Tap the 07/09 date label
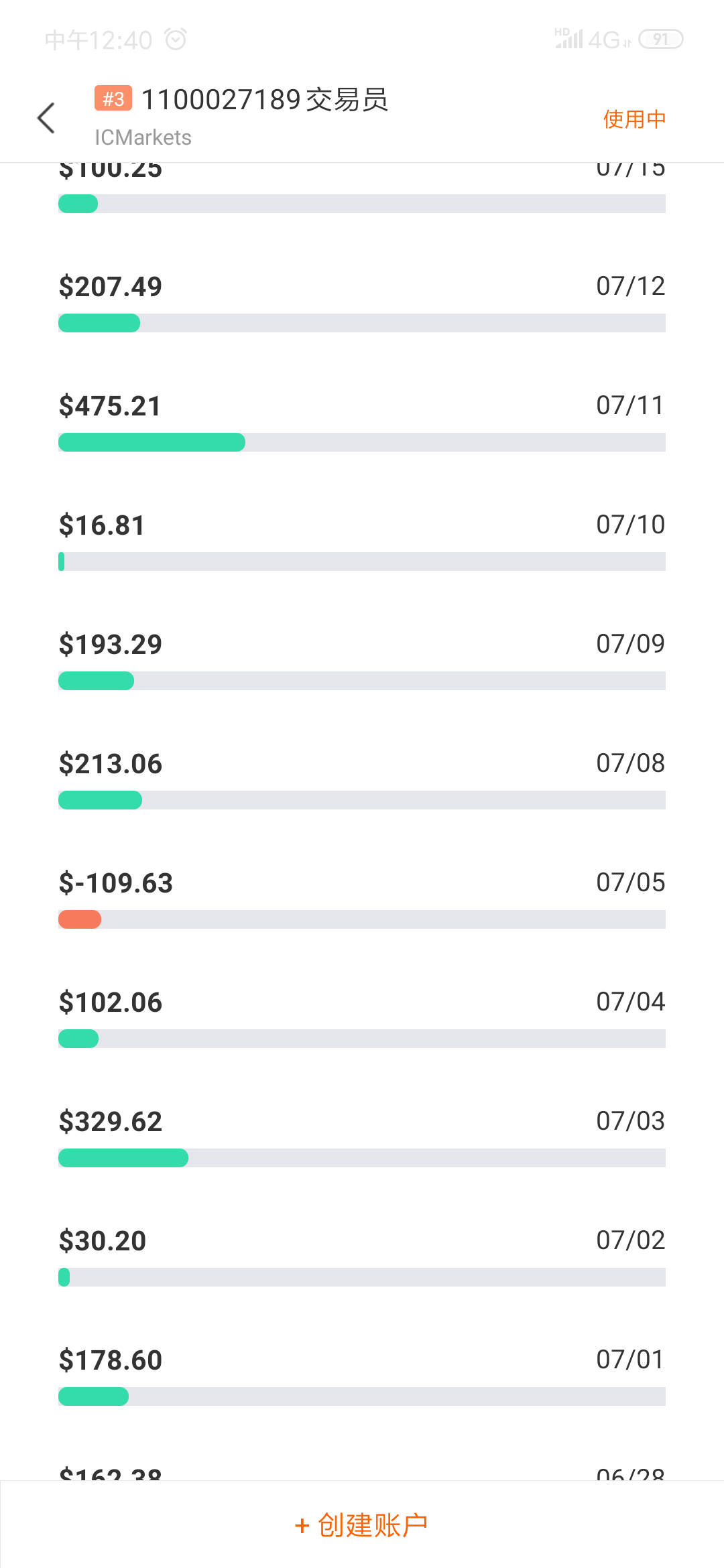This screenshot has width=724, height=1568. click(630, 644)
